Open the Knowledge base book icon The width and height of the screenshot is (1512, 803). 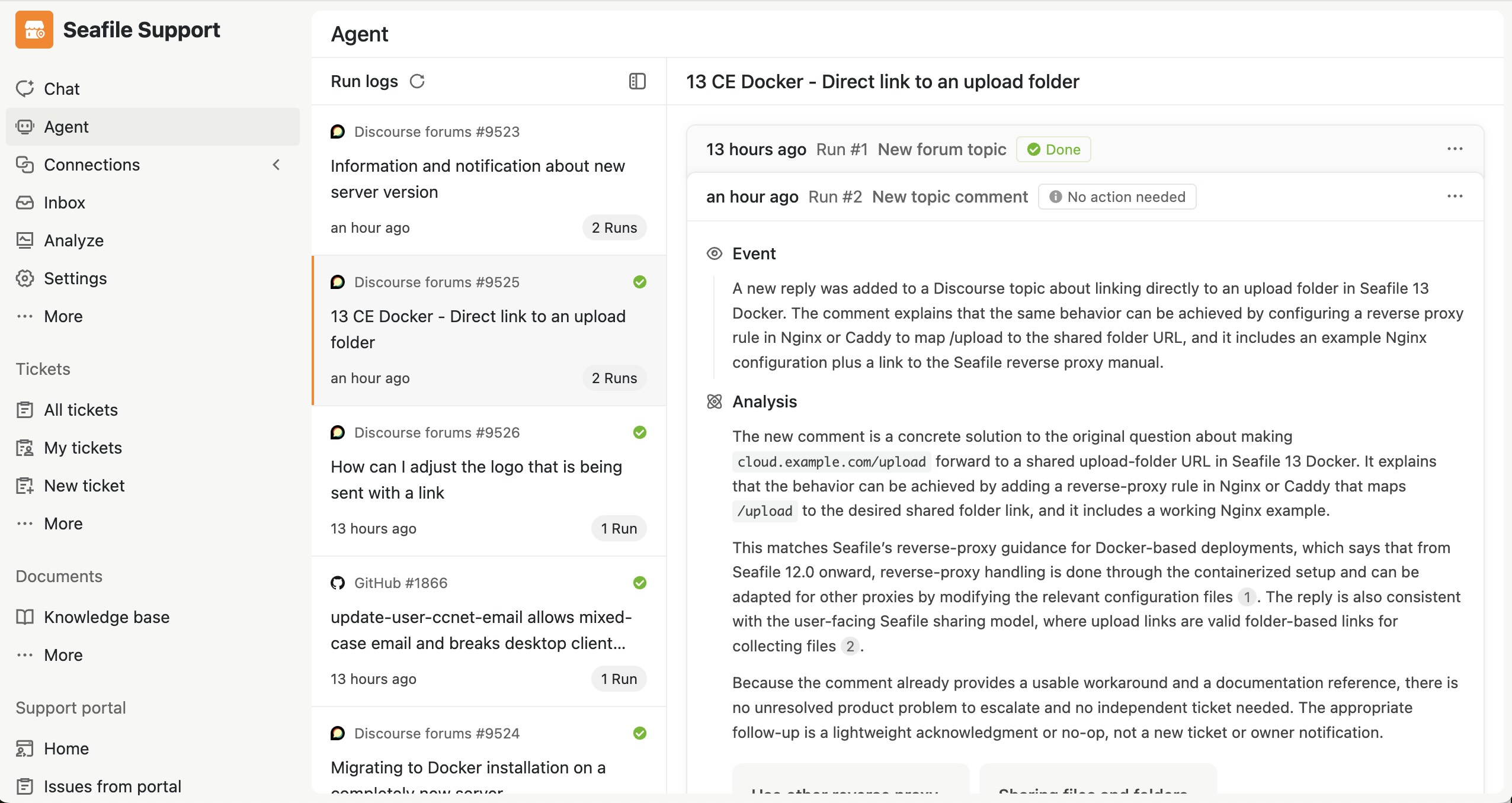click(25, 617)
